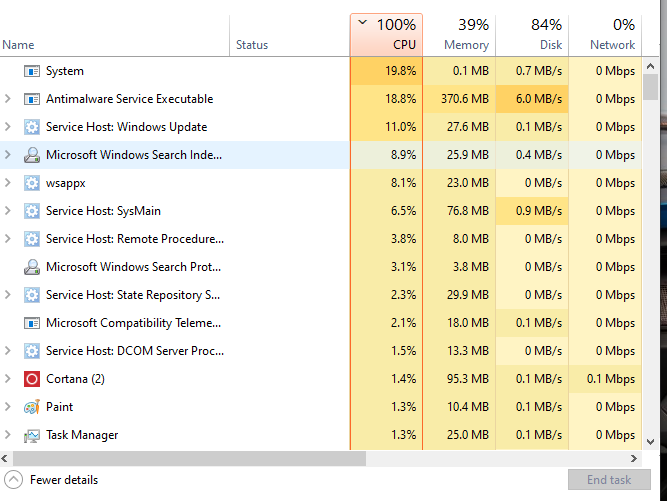Expand Service Host: Remote Procedure group
The height and width of the screenshot is (501, 667).
tap(8, 239)
